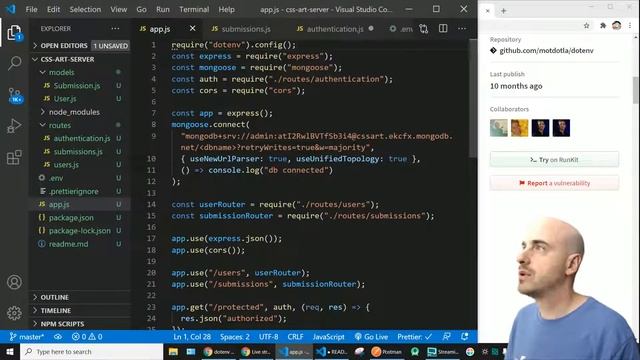This screenshot has width=640, height=360.
Task: Open package.json in the explorer
Action: pyautogui.click(x=80, y=218)
